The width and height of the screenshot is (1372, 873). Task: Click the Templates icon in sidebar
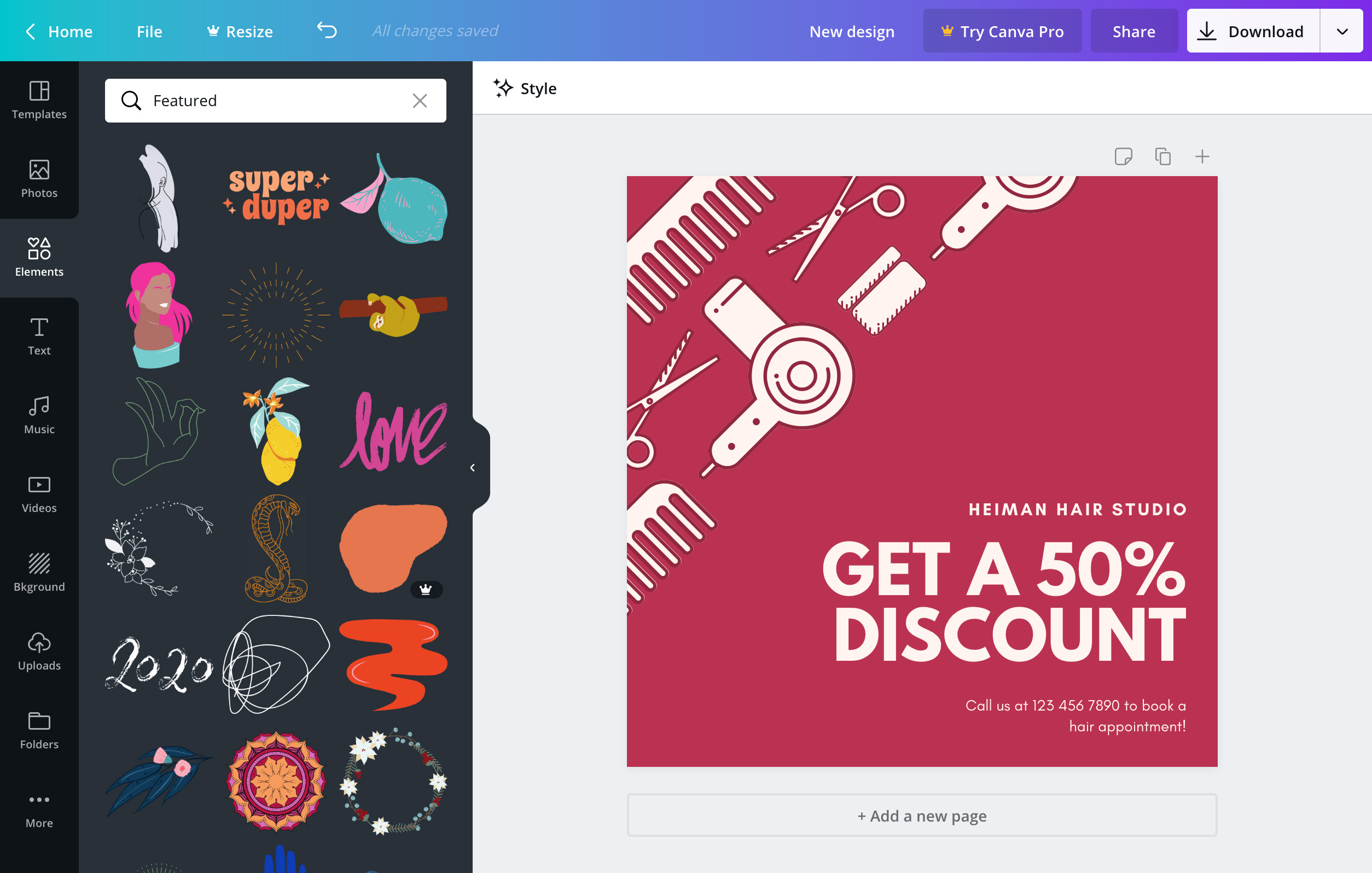(x=39, y=97)
